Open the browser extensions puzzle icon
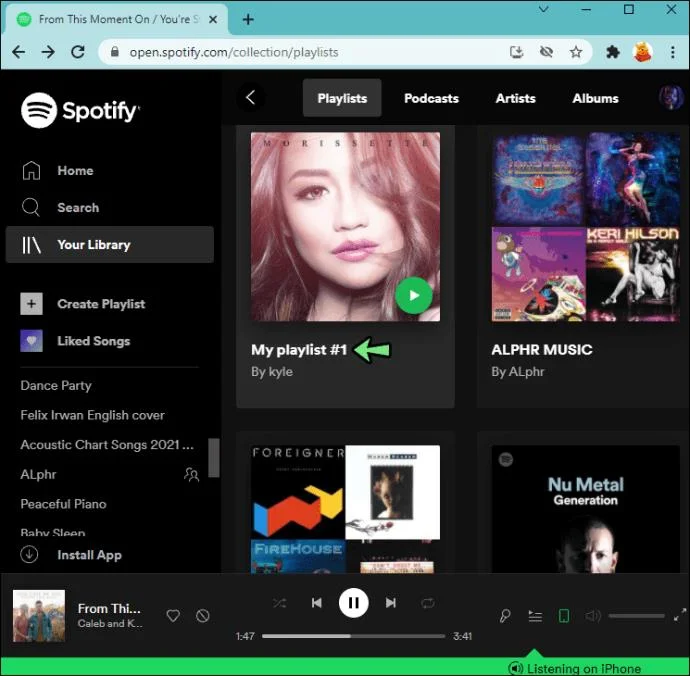690x676 pixels. click(613, 52)
